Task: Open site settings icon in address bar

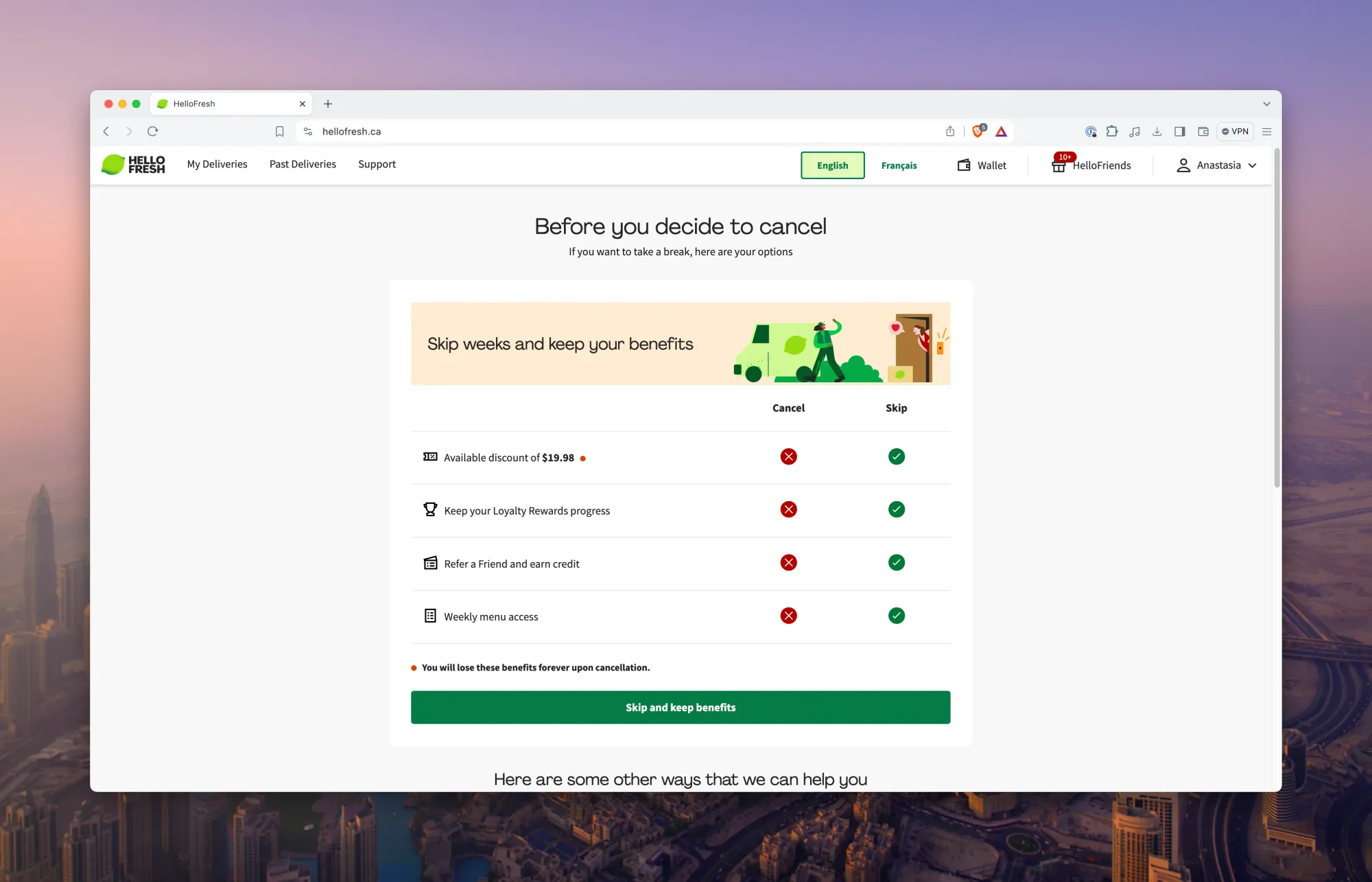Action: pyautogui.click(x=308, y=131)
